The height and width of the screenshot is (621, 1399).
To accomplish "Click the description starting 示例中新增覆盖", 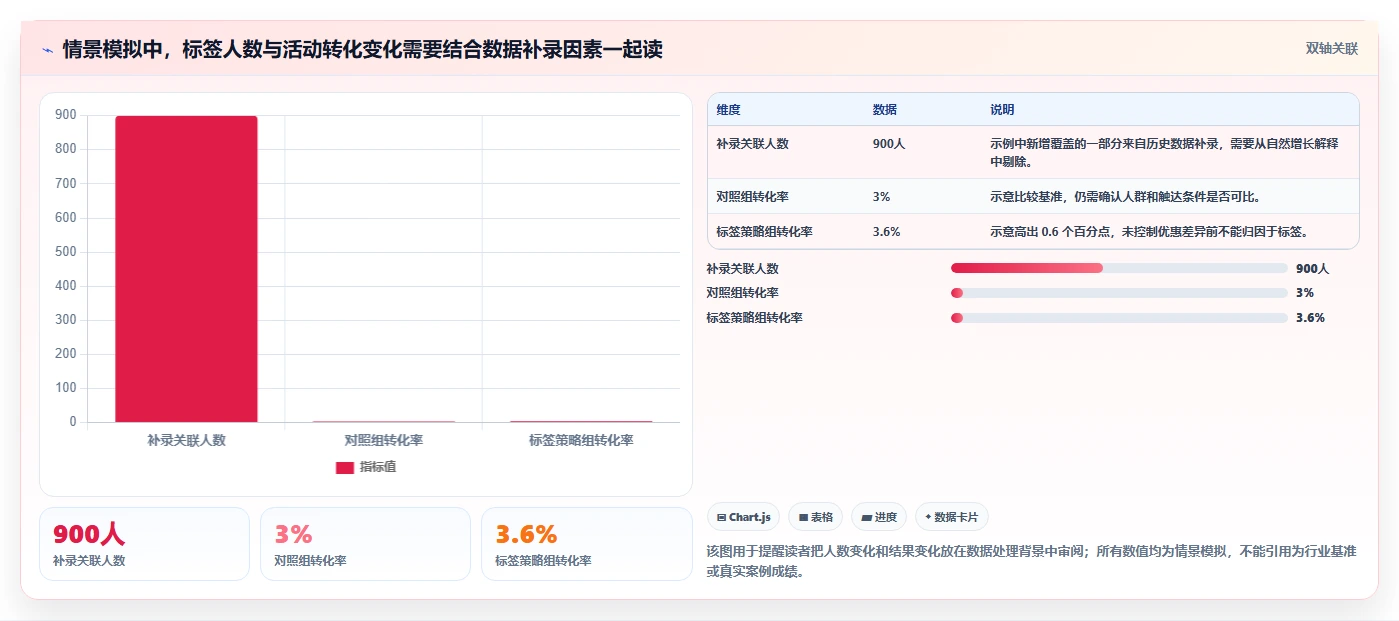I will [x=1165, y=152].
